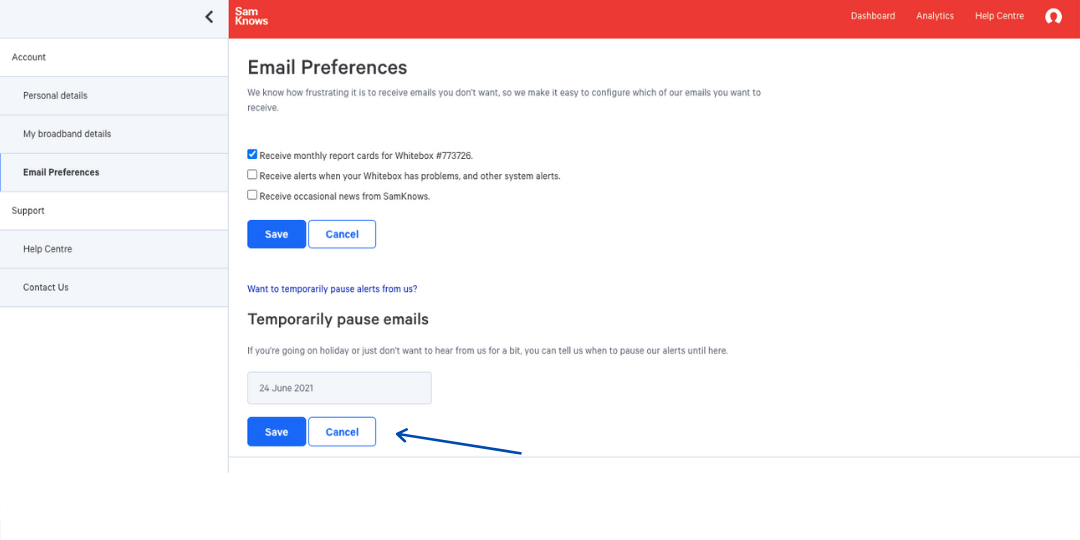Uncheck monthly report cards for Whitebox checkbox
This screenshot has width=1080, height=540.
click(x=253, y=155)
